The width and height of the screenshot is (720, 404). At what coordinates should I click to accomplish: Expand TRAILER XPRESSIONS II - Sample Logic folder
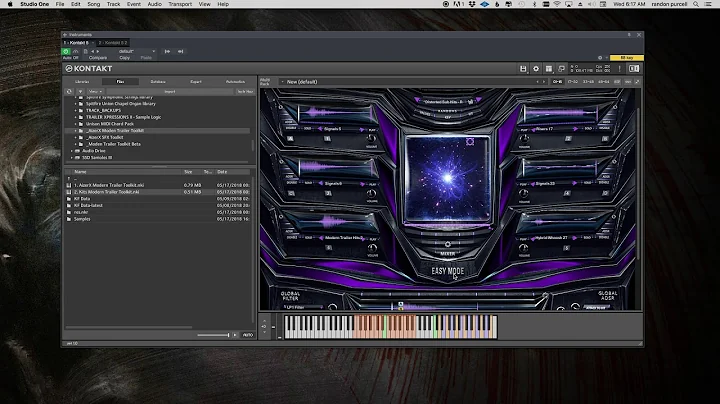[x=76, y=117]
